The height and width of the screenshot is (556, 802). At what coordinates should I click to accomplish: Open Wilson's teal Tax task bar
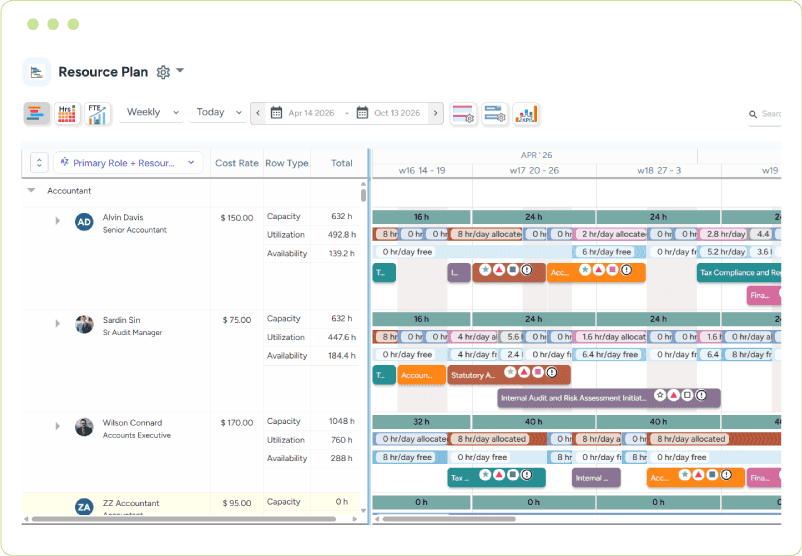click(x=496, y=478)
